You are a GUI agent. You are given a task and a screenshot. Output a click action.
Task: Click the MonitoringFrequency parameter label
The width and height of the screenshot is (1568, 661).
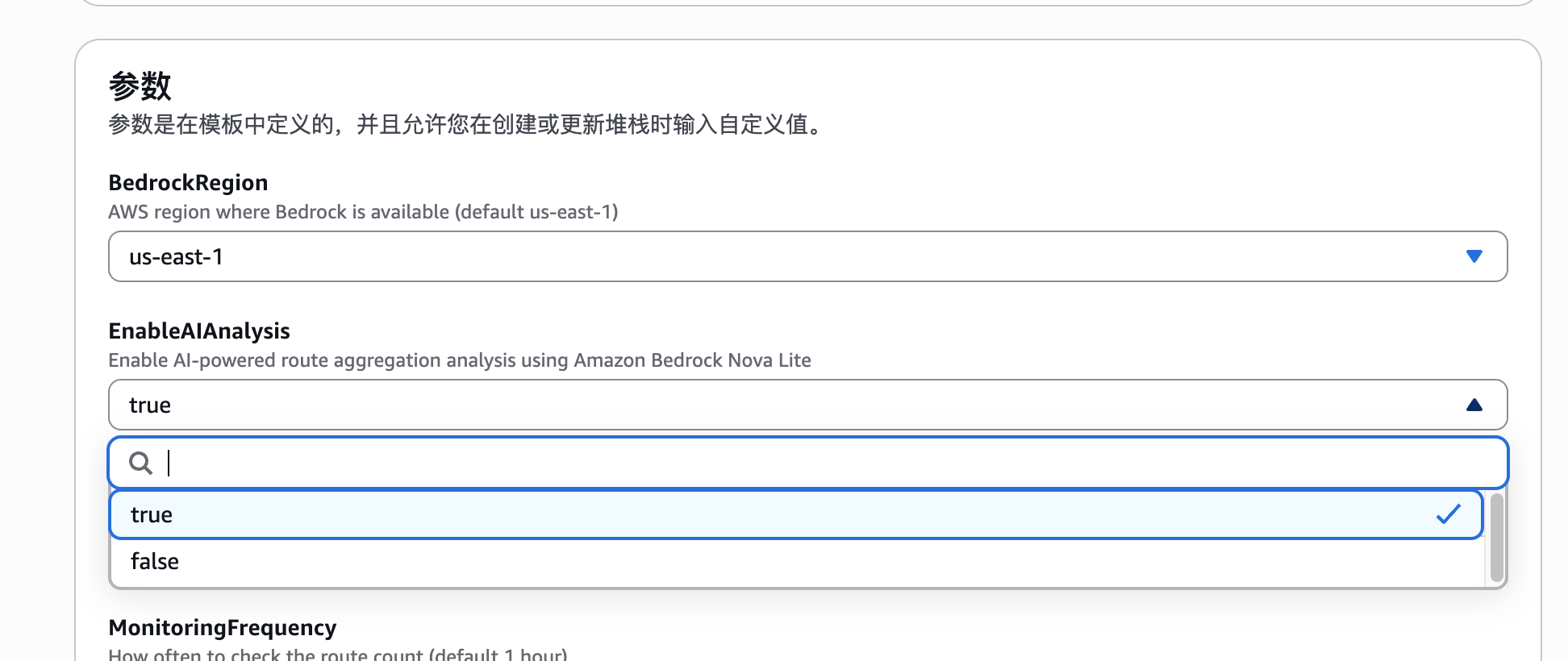(223, 627)
